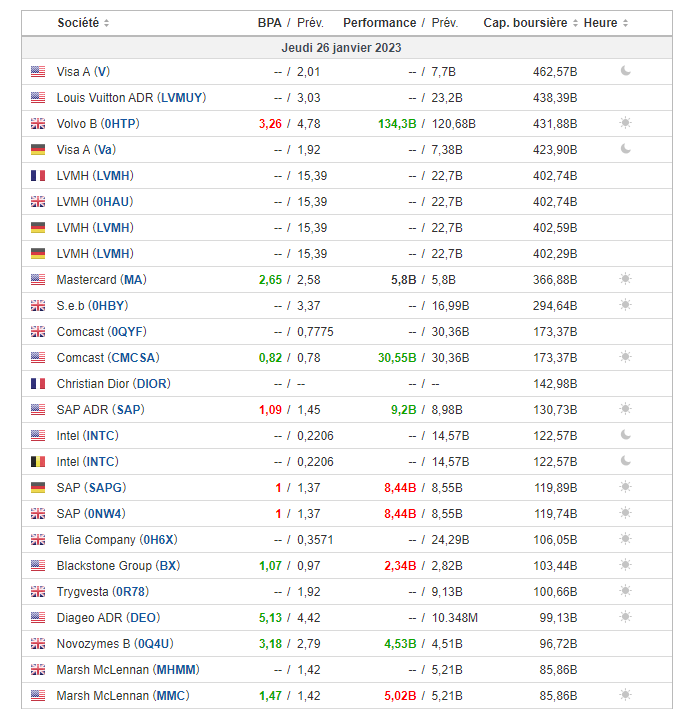Click the US flag beside Diageo ADR

38,617
